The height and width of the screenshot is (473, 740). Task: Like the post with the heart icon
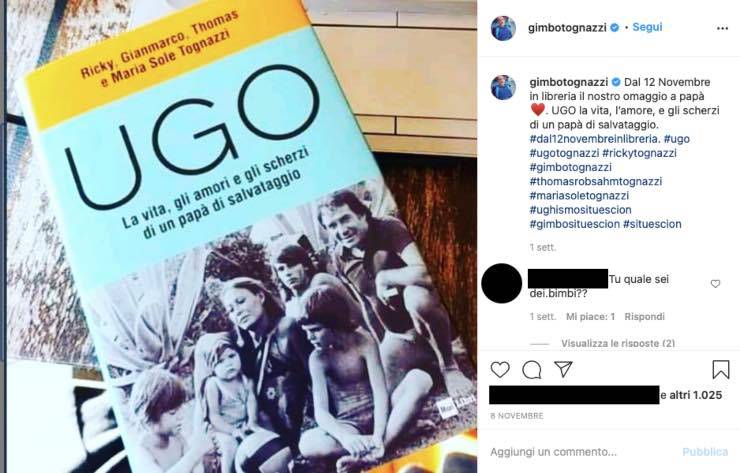tap(500, 370)
